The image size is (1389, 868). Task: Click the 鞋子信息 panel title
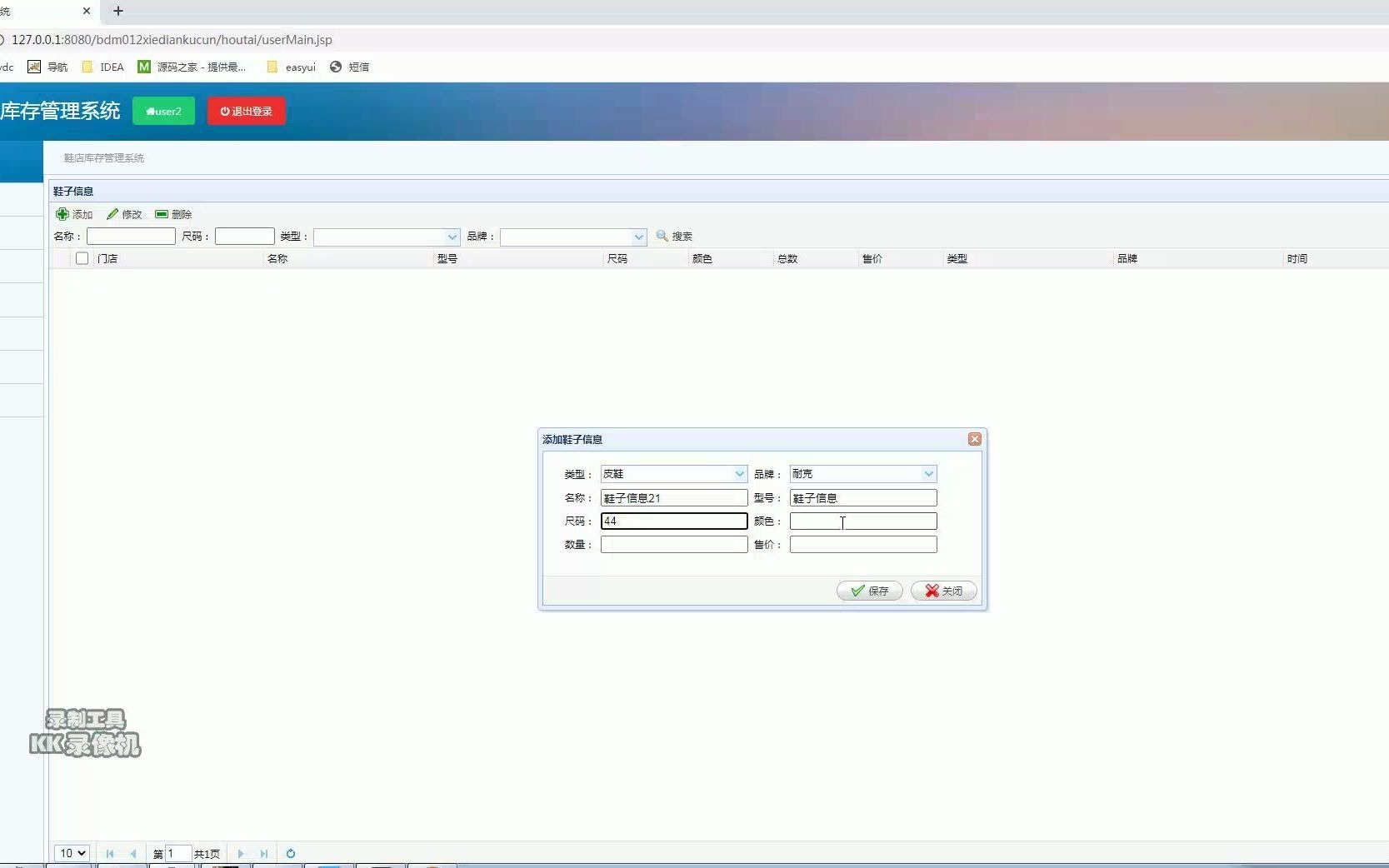(x=73, y=192)
